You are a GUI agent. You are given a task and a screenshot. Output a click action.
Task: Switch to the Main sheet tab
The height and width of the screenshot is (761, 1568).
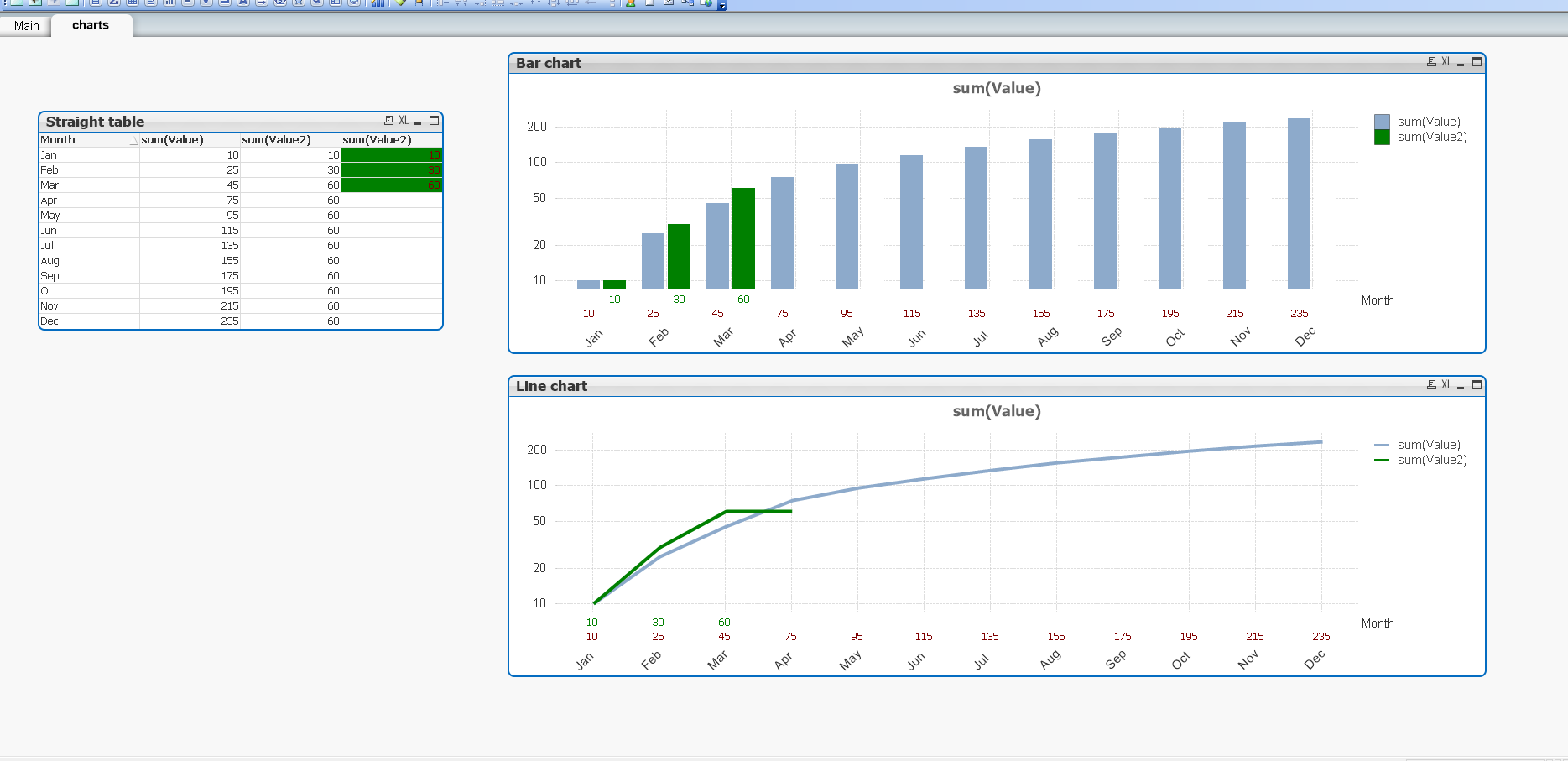[x=26, y=26]
